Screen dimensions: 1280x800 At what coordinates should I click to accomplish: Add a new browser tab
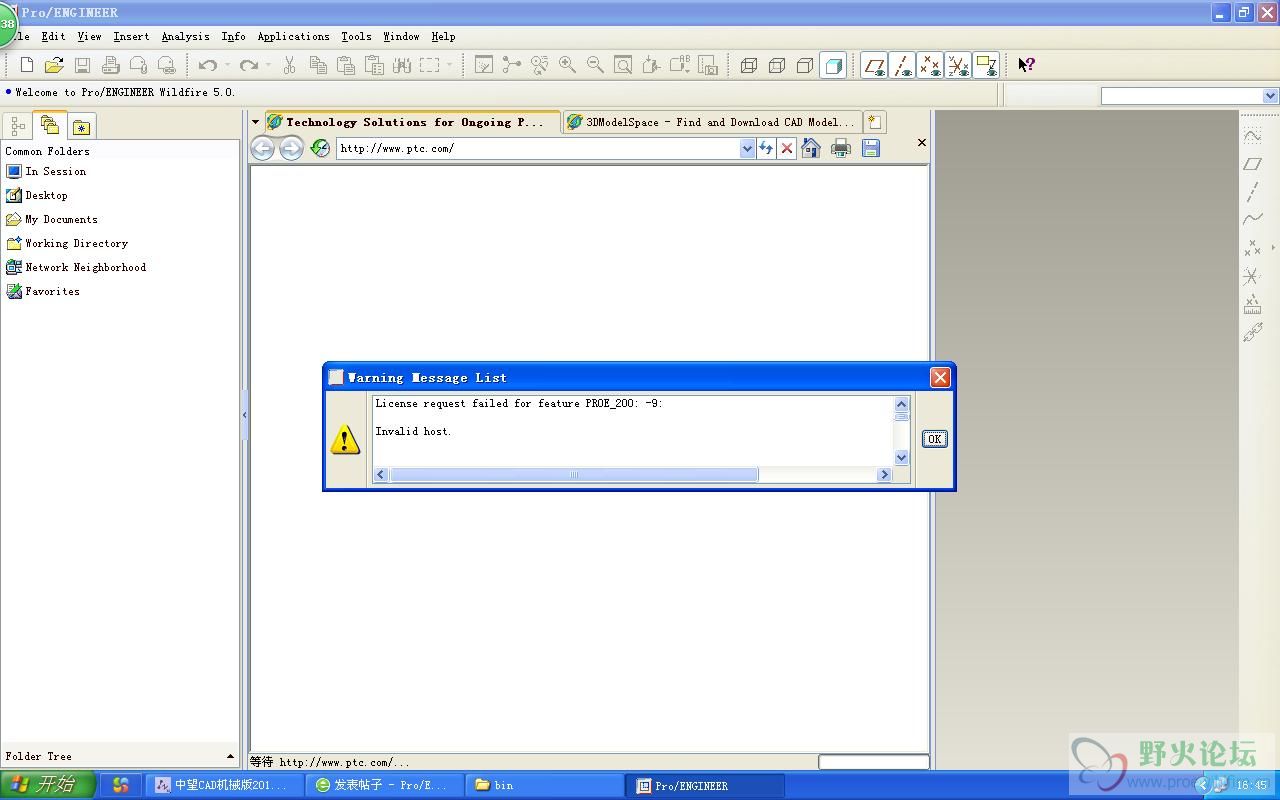874,122
